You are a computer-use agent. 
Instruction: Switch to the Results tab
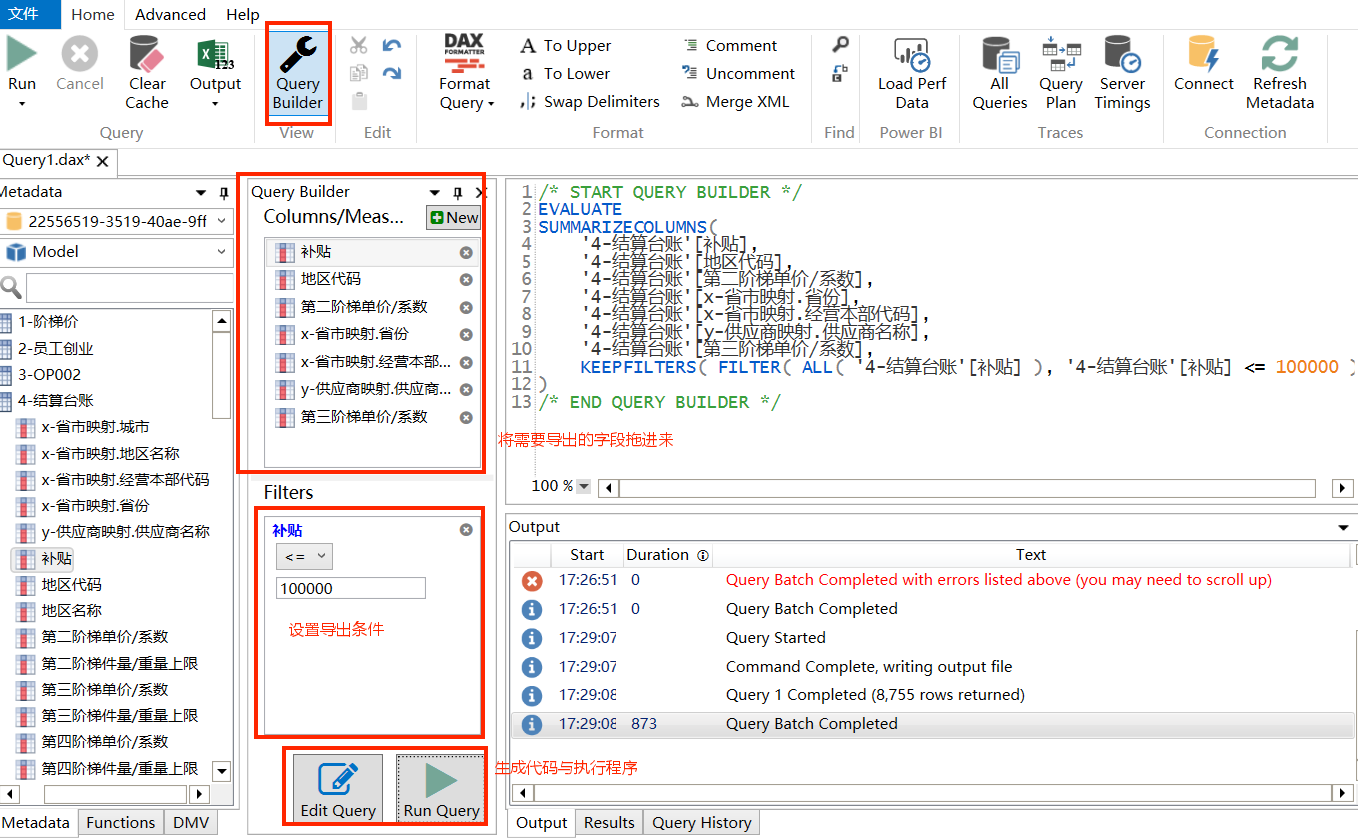[x=609, y=822]
